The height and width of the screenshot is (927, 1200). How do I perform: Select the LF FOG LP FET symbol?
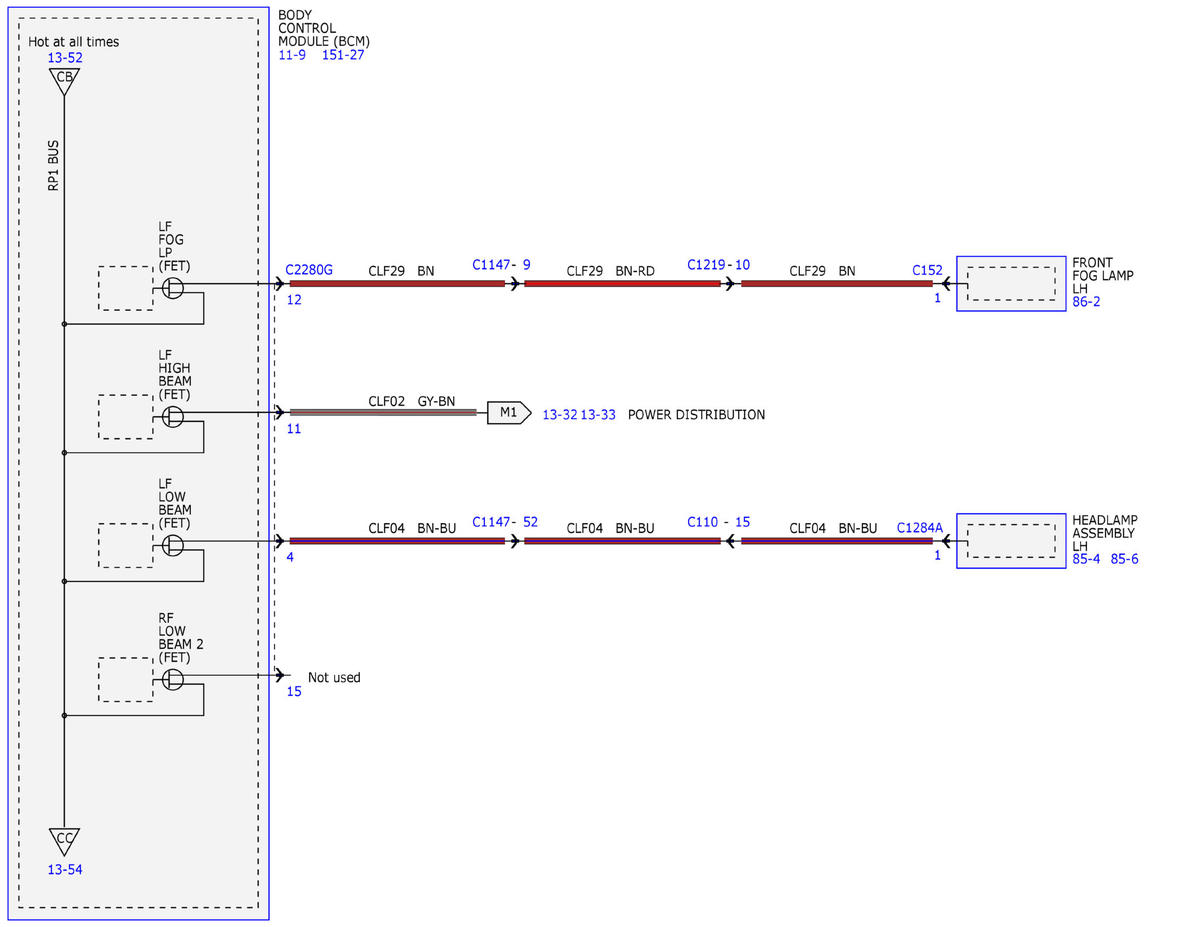tap(173, 288)
